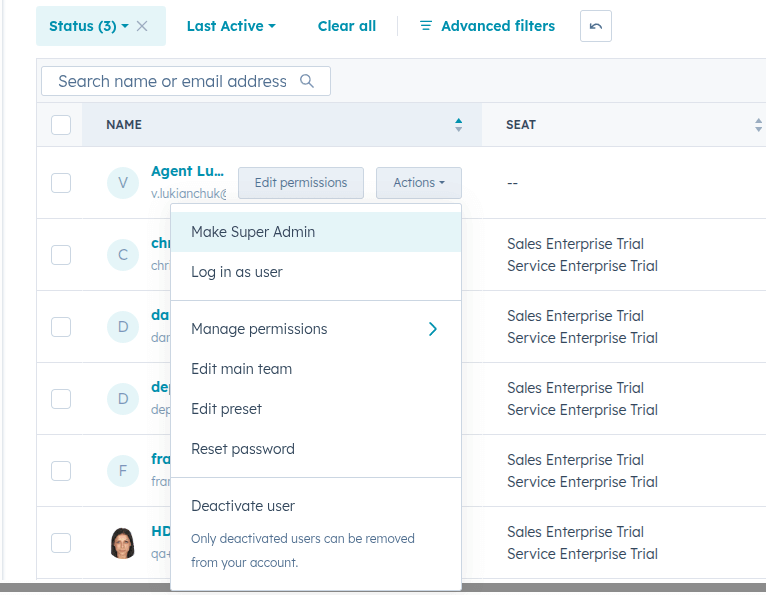
Task: Expand the Manage permissions submenu chevron
Action: tap(432, 329)
